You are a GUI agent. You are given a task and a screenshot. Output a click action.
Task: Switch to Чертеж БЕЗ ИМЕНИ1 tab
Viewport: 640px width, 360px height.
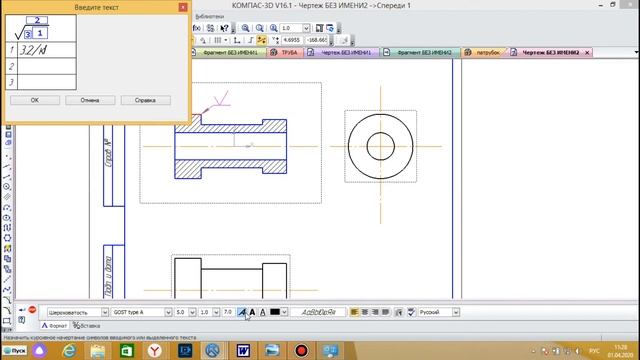341,53
